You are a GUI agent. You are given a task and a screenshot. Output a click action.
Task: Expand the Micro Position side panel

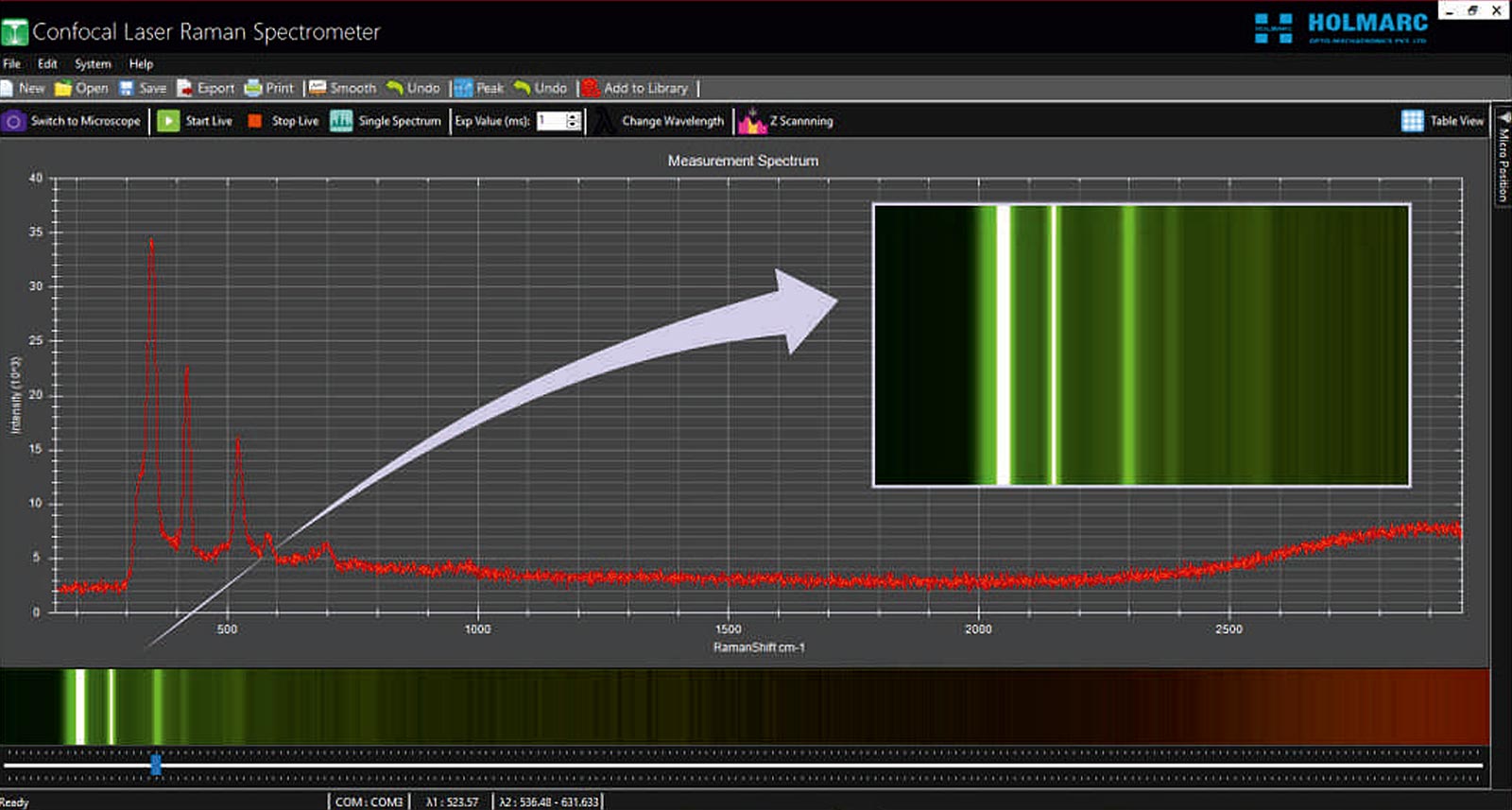click(x=1503, y=156)
